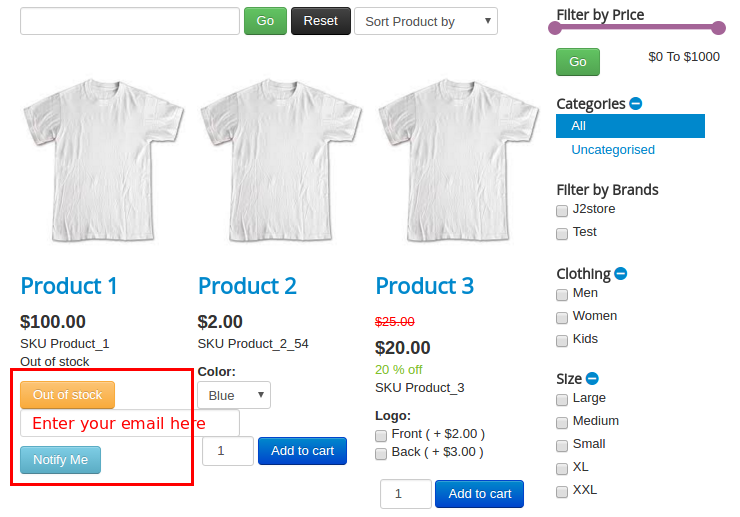Image resolution: width=740 pixels, height=517 pixels.
Task: Open the Sort Product by dropdown
Action: point(425,21)
